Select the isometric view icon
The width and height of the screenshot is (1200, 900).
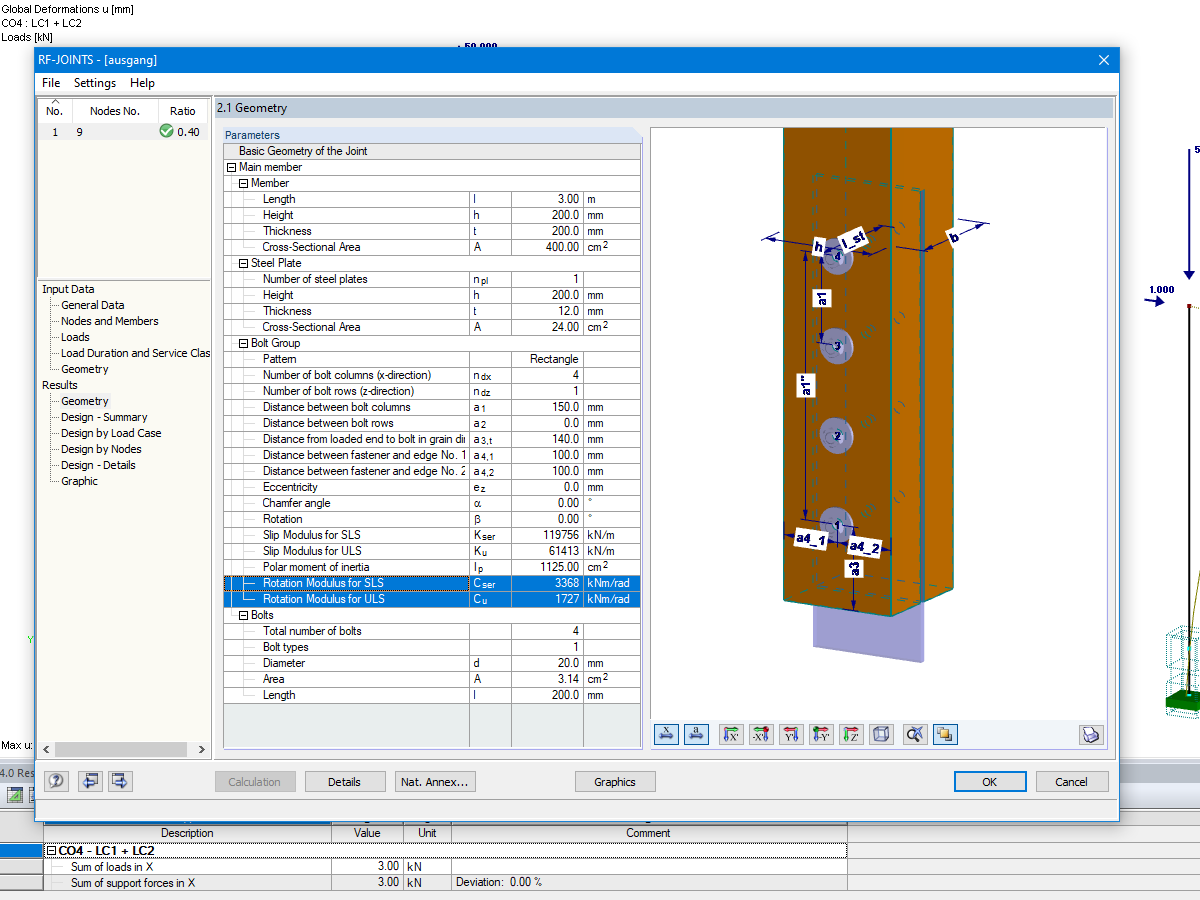pos(881,734)
